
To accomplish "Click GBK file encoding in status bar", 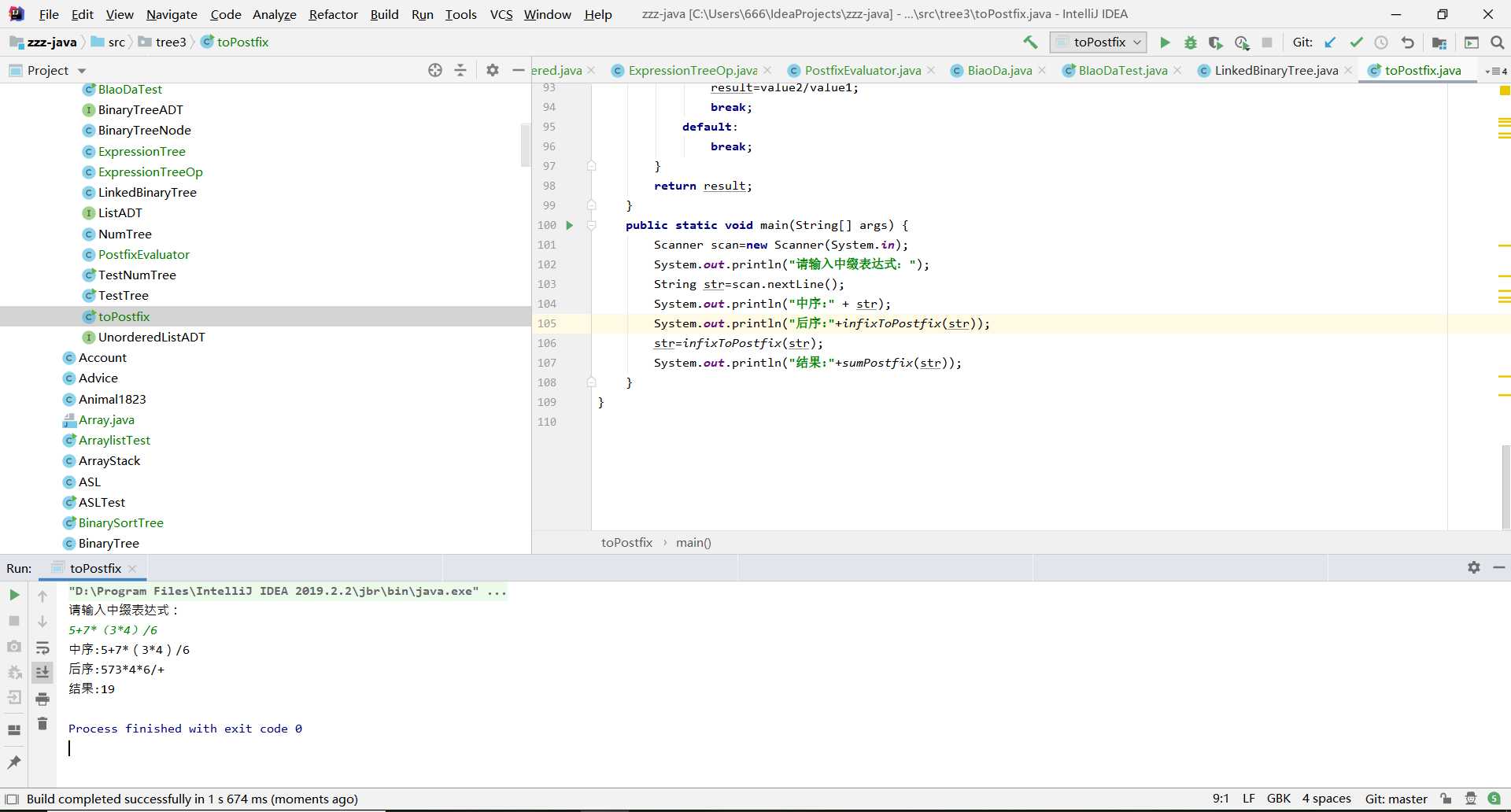I will pos(1279,799).
